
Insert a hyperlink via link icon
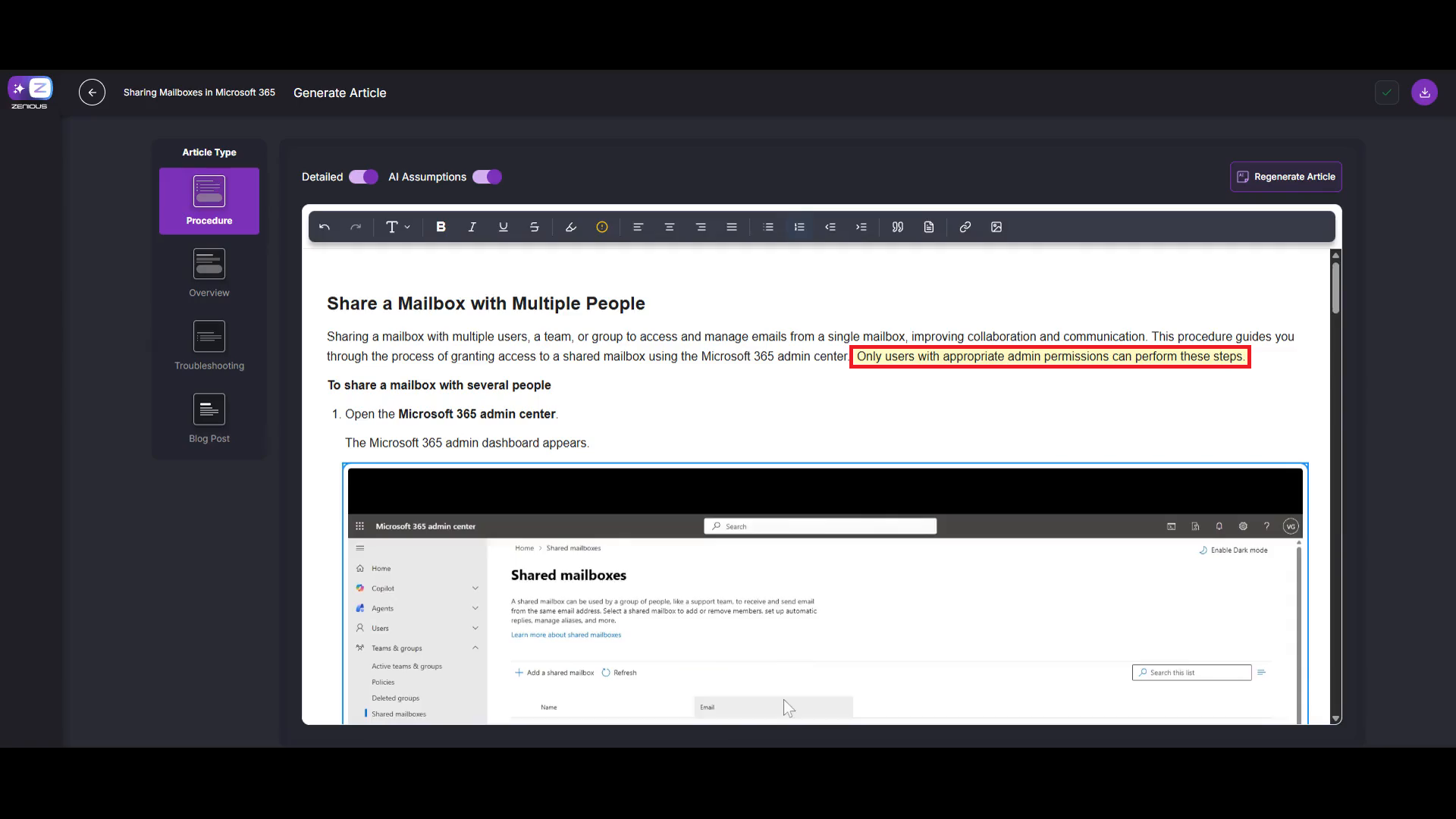[965, 227]
